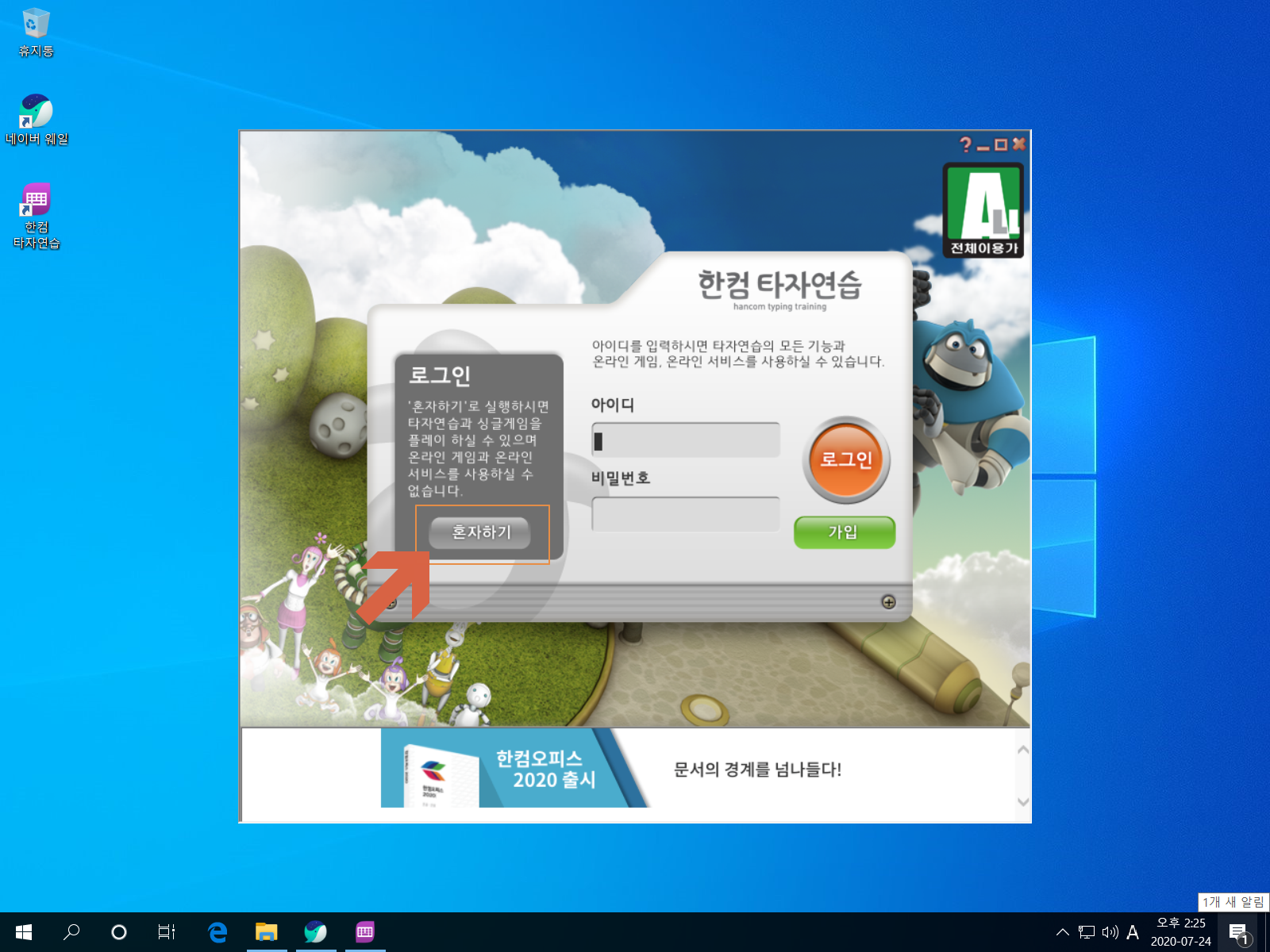Click the green 가입 sign-up button
This screenshot has height=952, width=1270.
(x=845, y=532)
